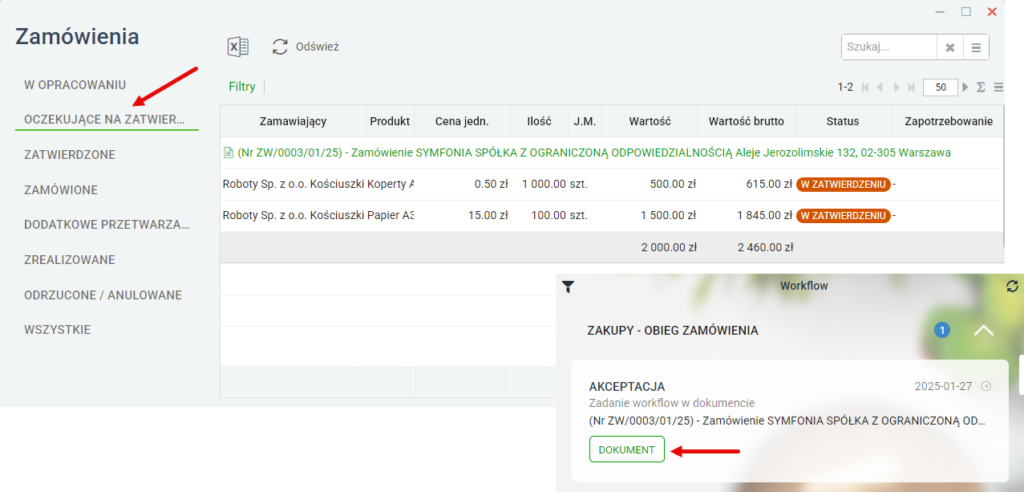The width and height of the screenshot is (1024, 492).
Task: Open the Filtry filters panel
Action: (x=242, y=87)
